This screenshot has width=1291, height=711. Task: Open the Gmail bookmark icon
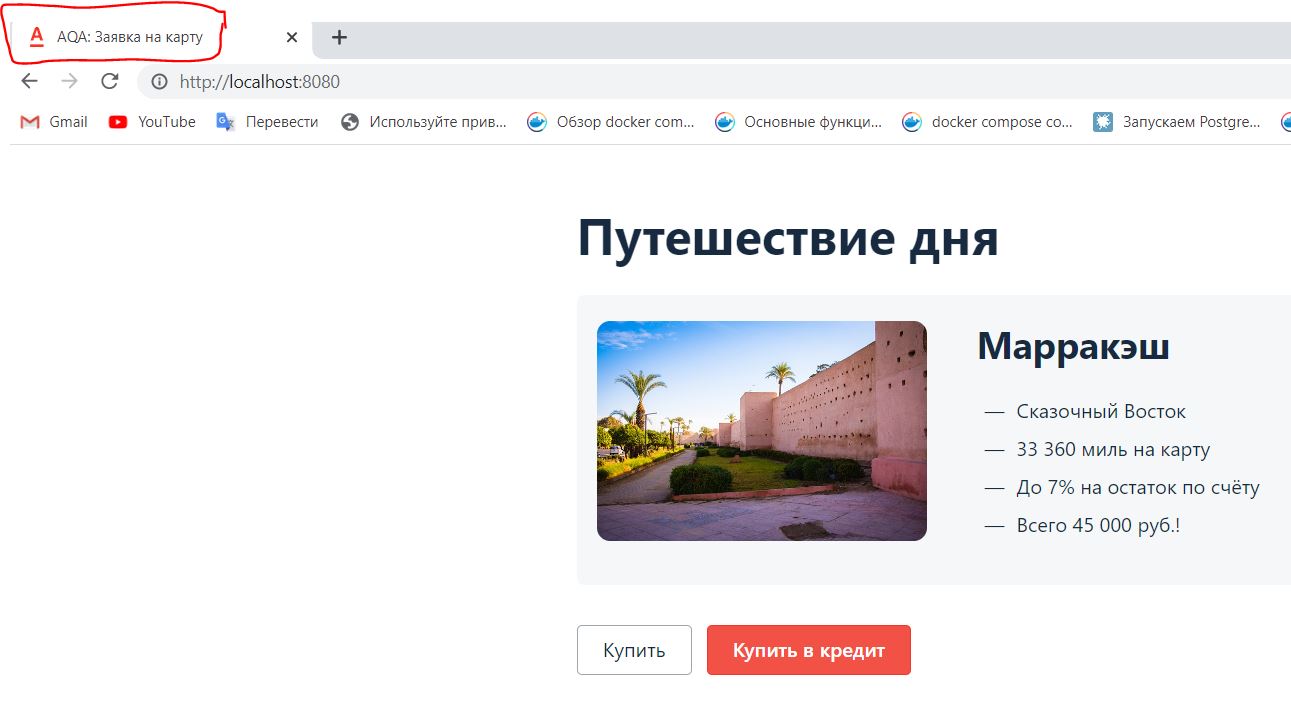27,121
